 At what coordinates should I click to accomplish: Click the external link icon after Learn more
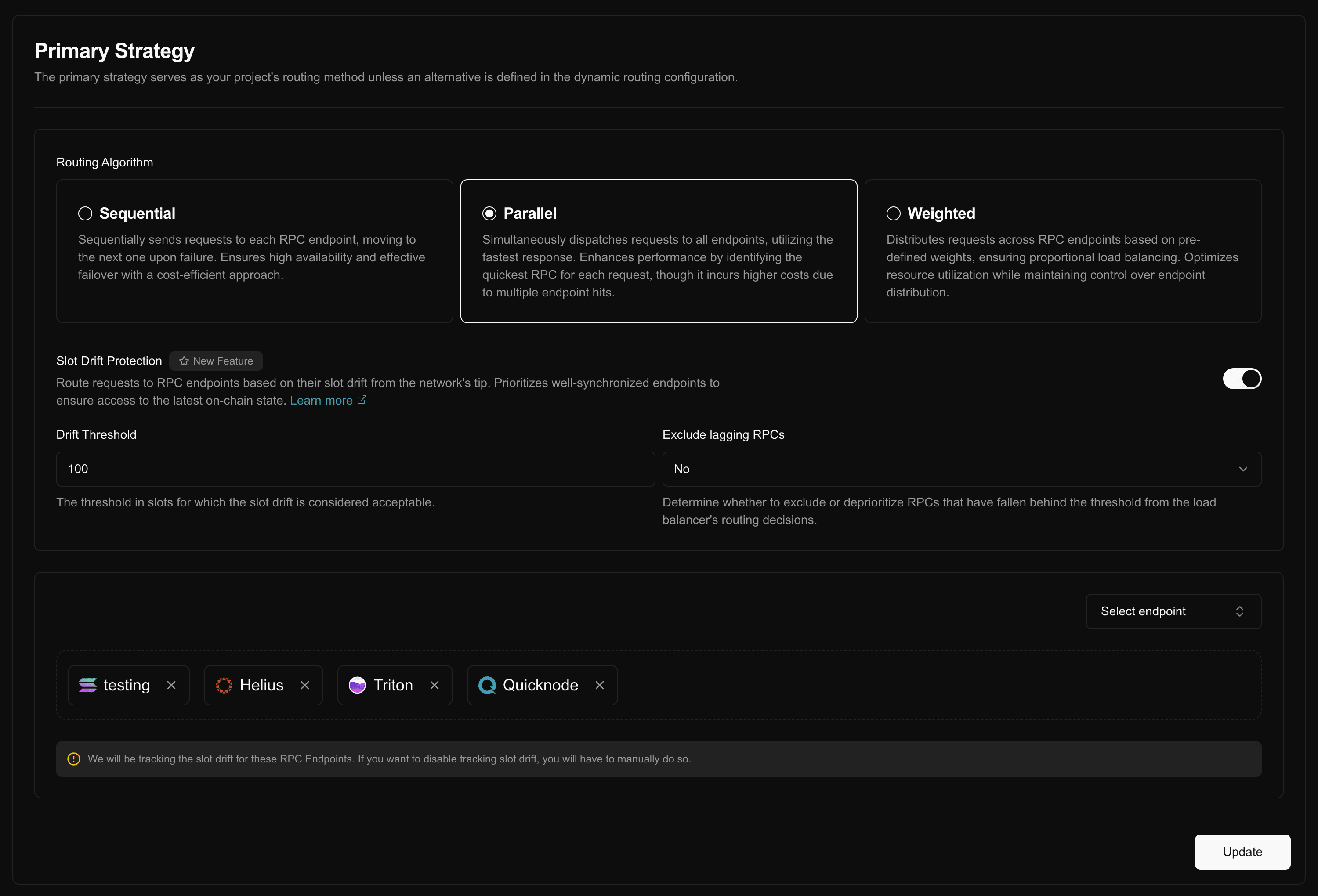[362, 400]
